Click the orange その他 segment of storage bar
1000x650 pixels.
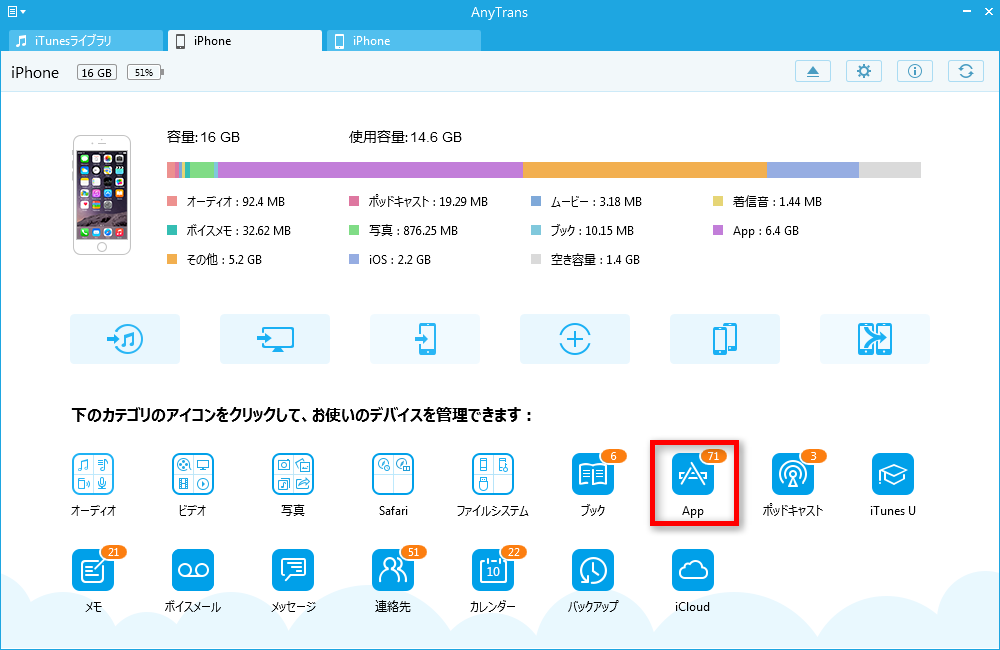click(x=645, y=170)
